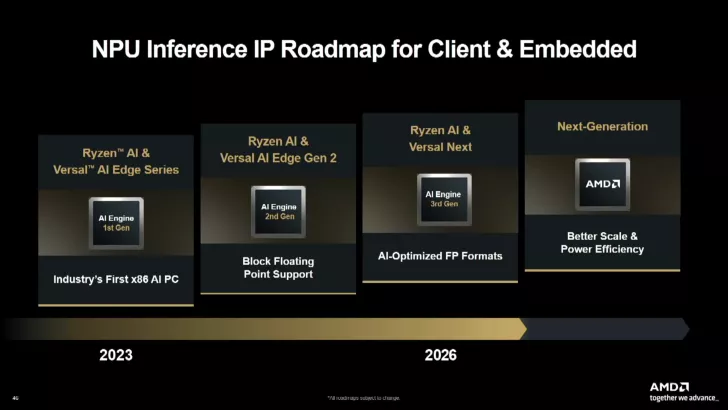This screenshot has height=410, width=728.
Task: Click 'Block Floating Point Support' caption
Action: tap(278, 267)
